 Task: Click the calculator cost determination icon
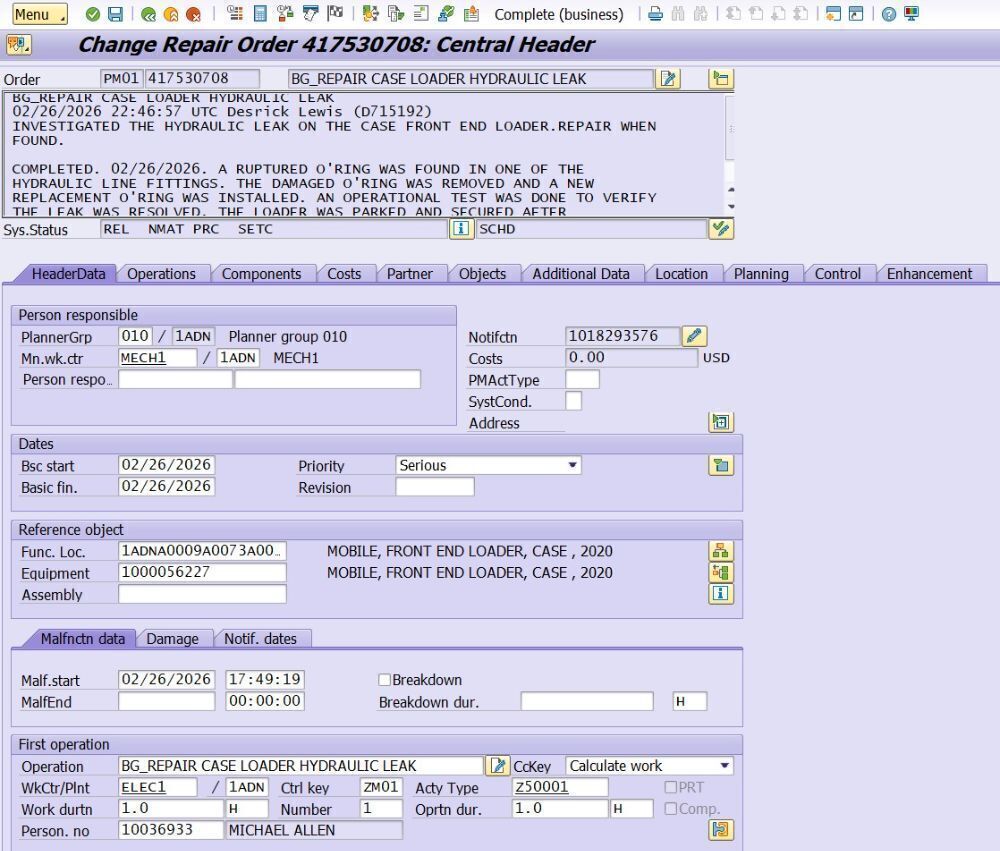[x=260, y=13]
